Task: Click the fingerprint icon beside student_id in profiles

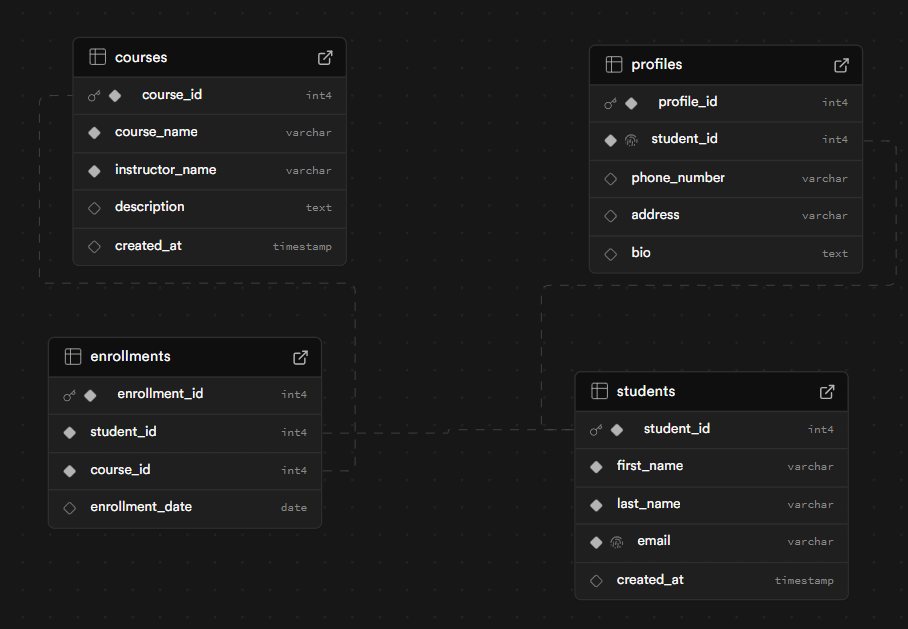Action: tap(631, 140)
